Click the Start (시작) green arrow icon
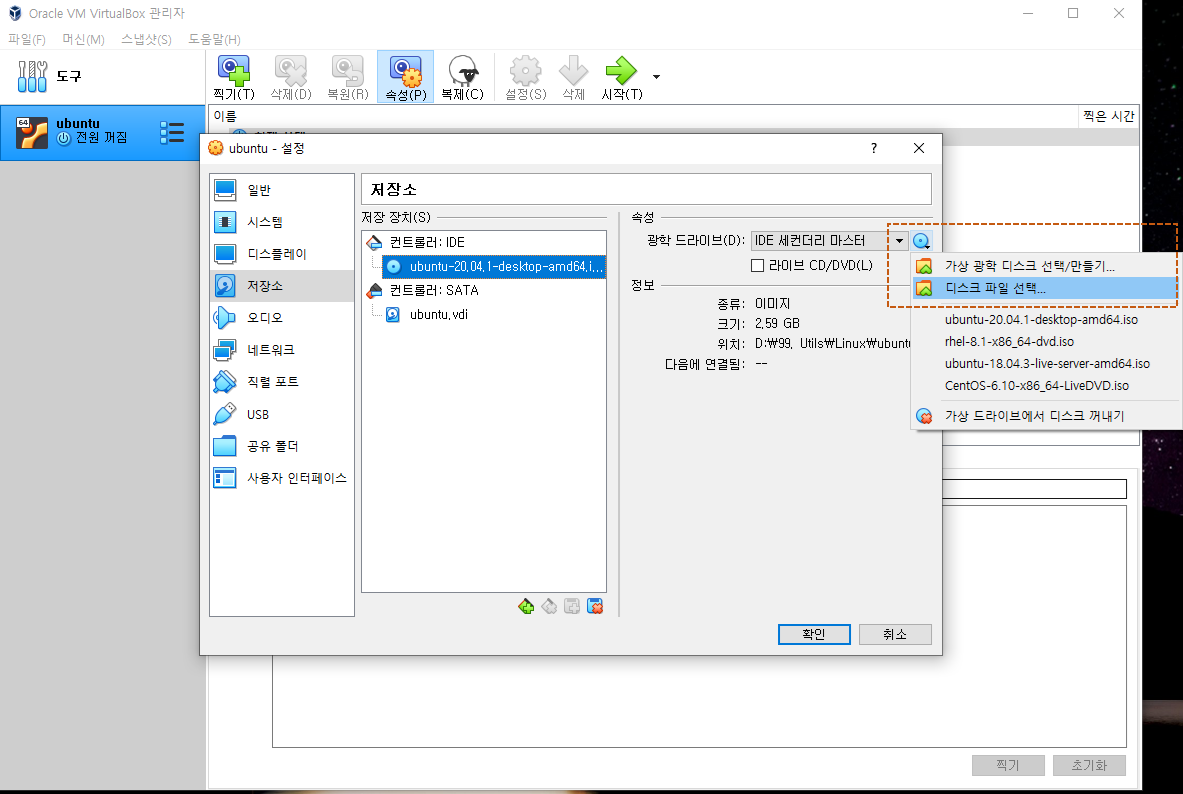 click(622, 77)
